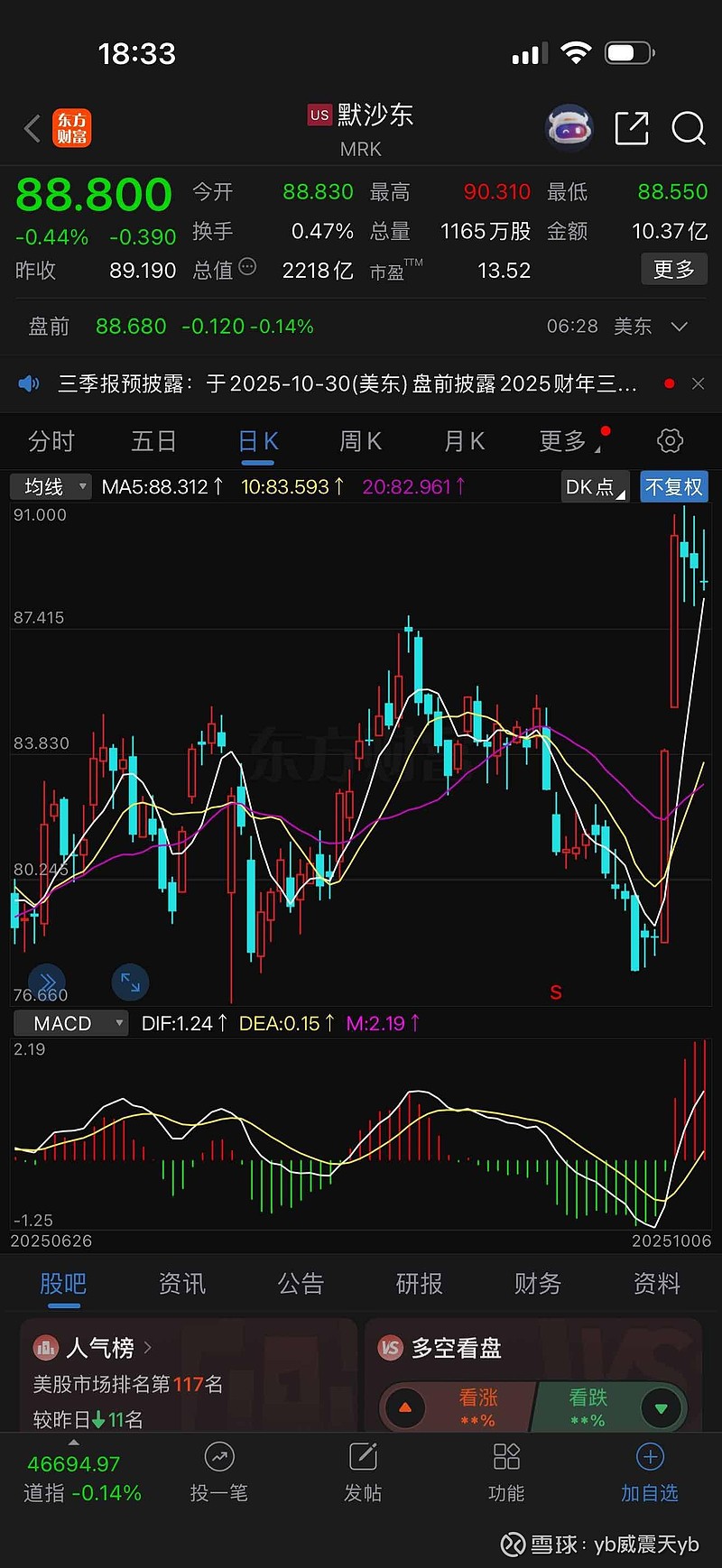
Task: Tap the 更多 button in quote panel
Action: 674,270
